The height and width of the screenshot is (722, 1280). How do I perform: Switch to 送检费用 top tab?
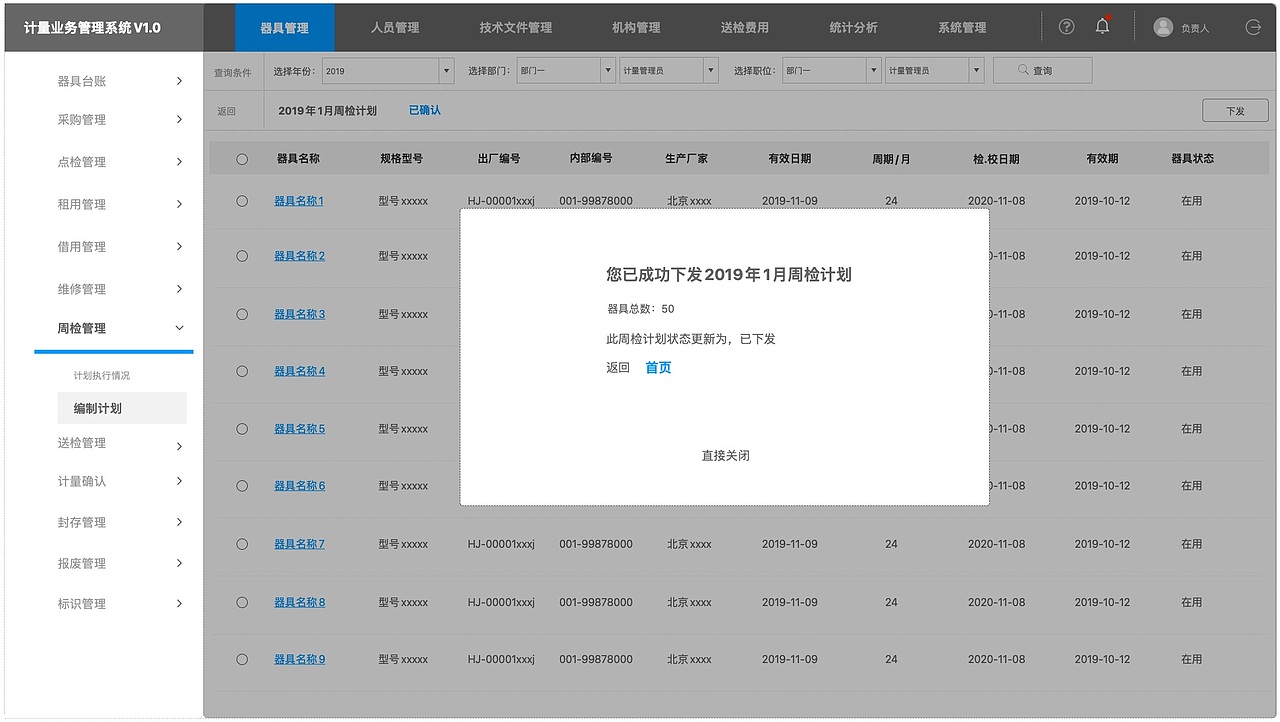click(745, 28)
